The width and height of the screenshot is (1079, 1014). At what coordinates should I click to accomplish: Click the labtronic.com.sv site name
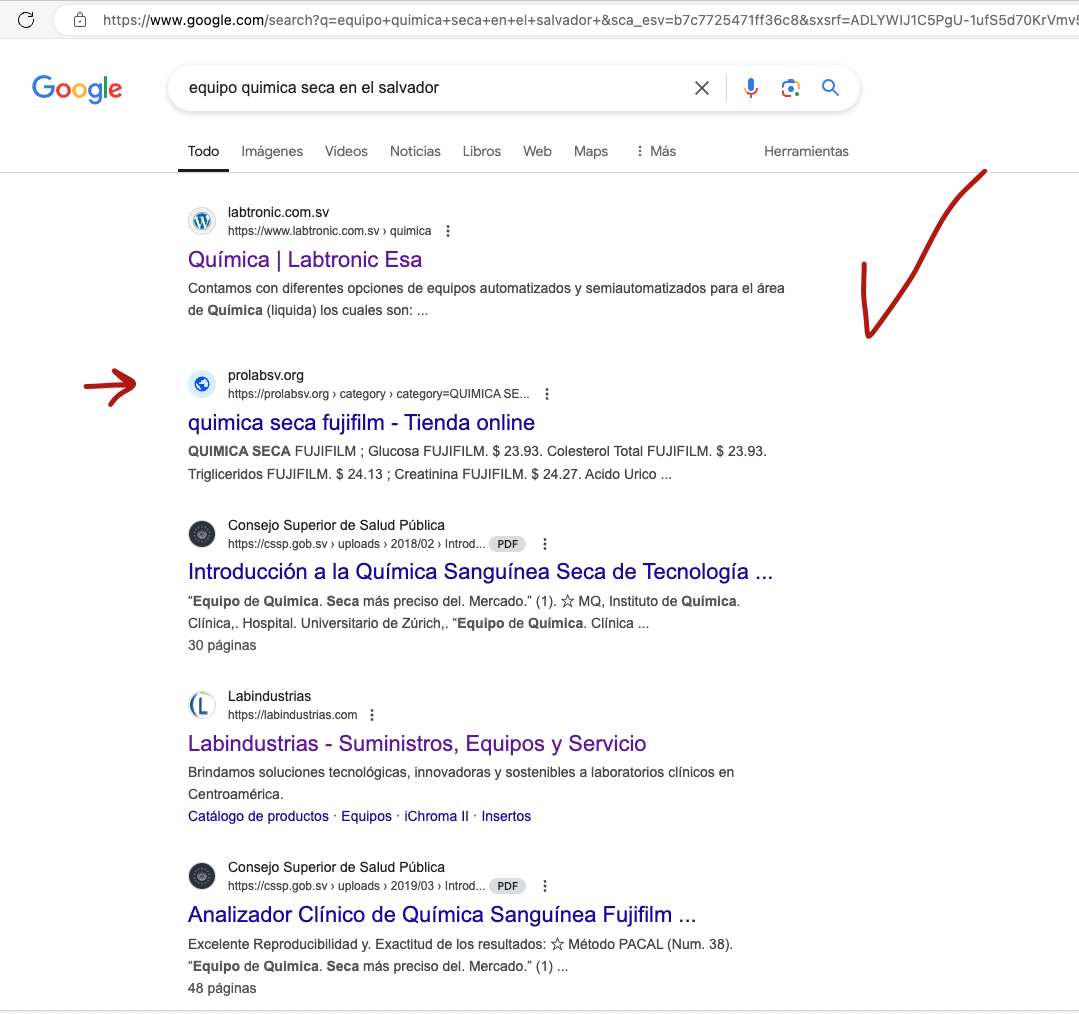tap(279, 213)
